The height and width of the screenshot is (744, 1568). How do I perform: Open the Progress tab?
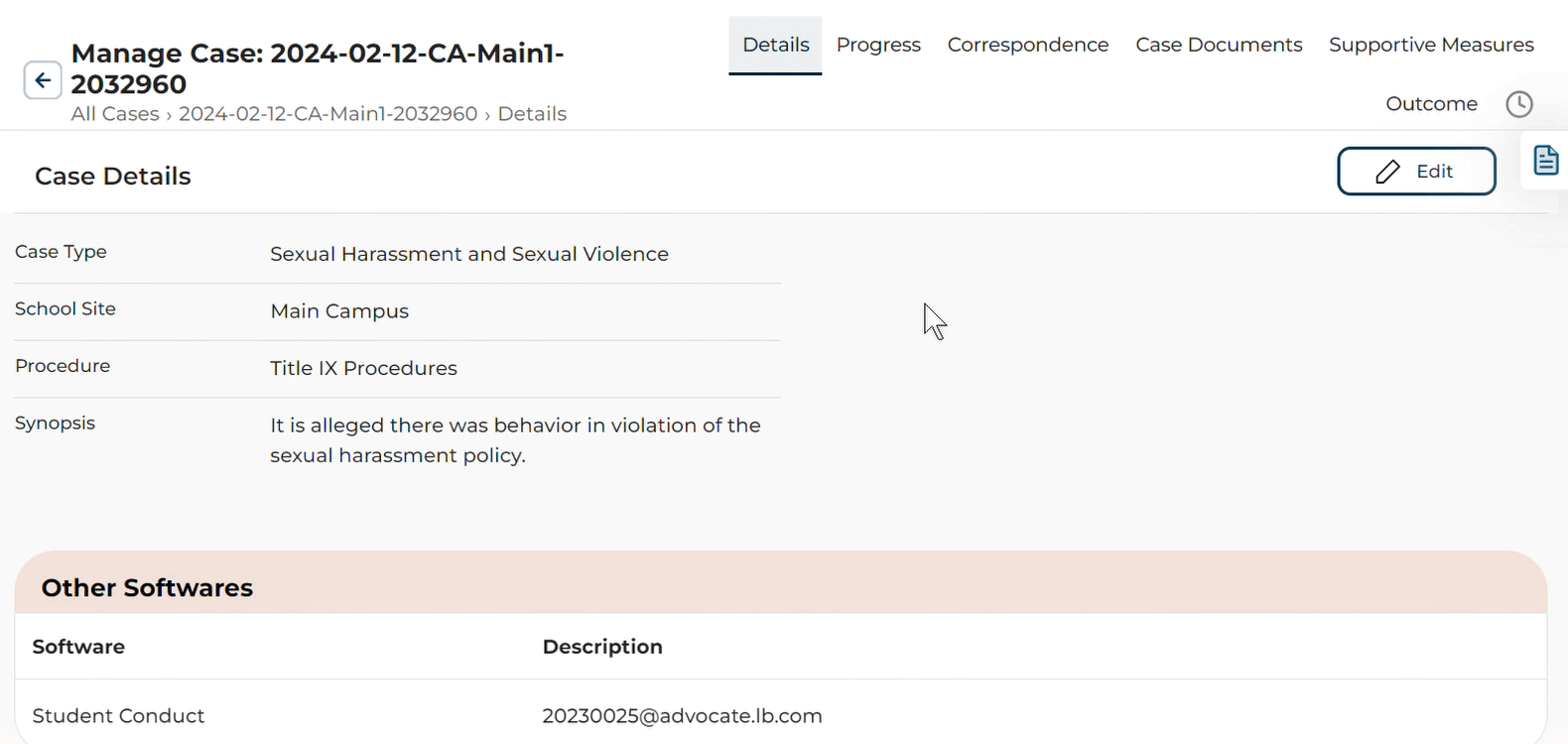tap(878, 45)
